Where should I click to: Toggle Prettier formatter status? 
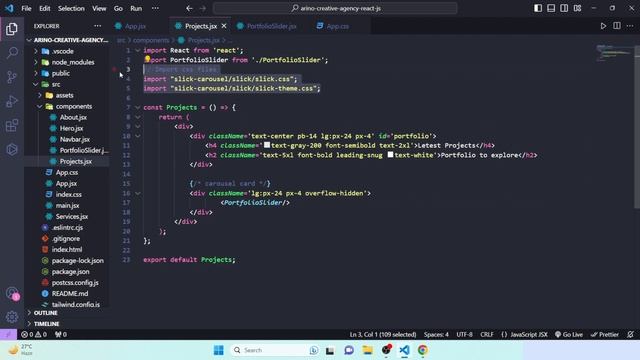click(604, 334)
